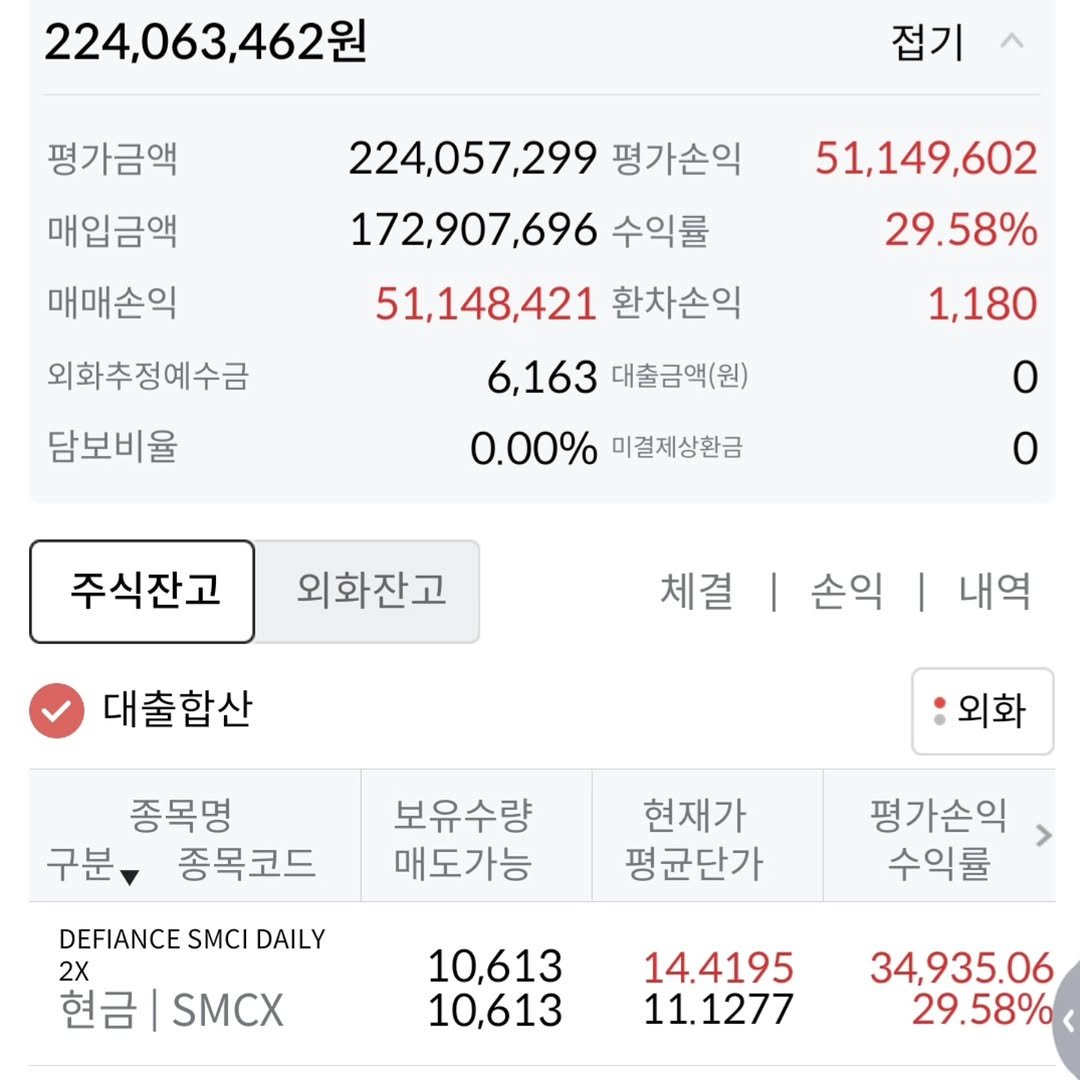The image size is (1080, 1080).
Task: Click the 종목코드 column header
Action: [246, 862]
